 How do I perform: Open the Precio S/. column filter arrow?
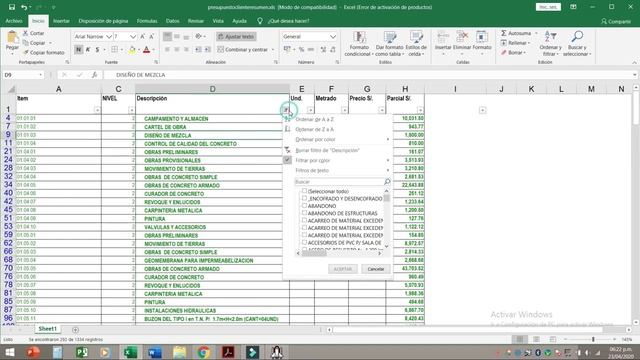(382, 110)
